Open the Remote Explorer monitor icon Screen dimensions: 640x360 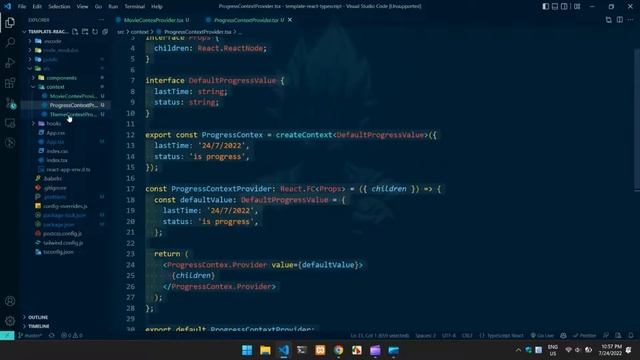10,123
